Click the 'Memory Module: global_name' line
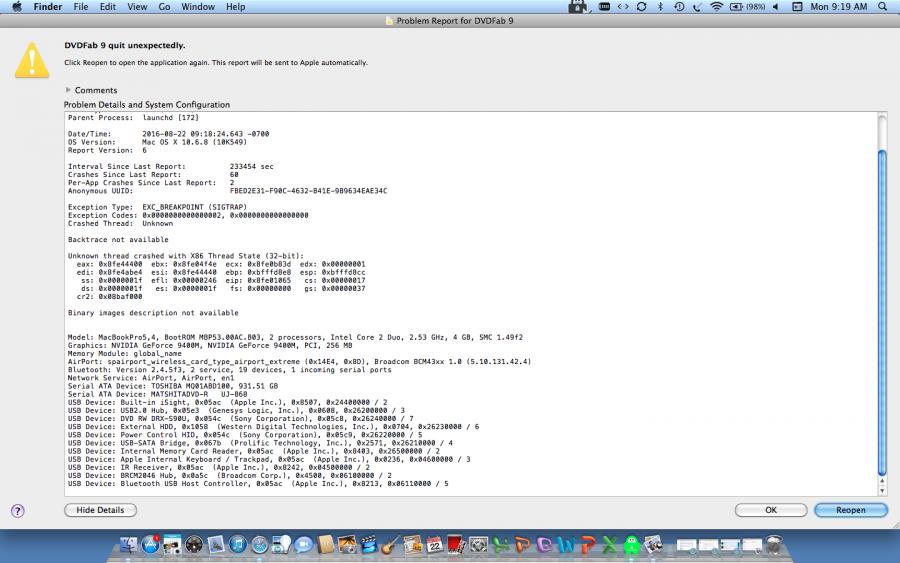Viewport: 900px width, 563px height. point(125,354)
